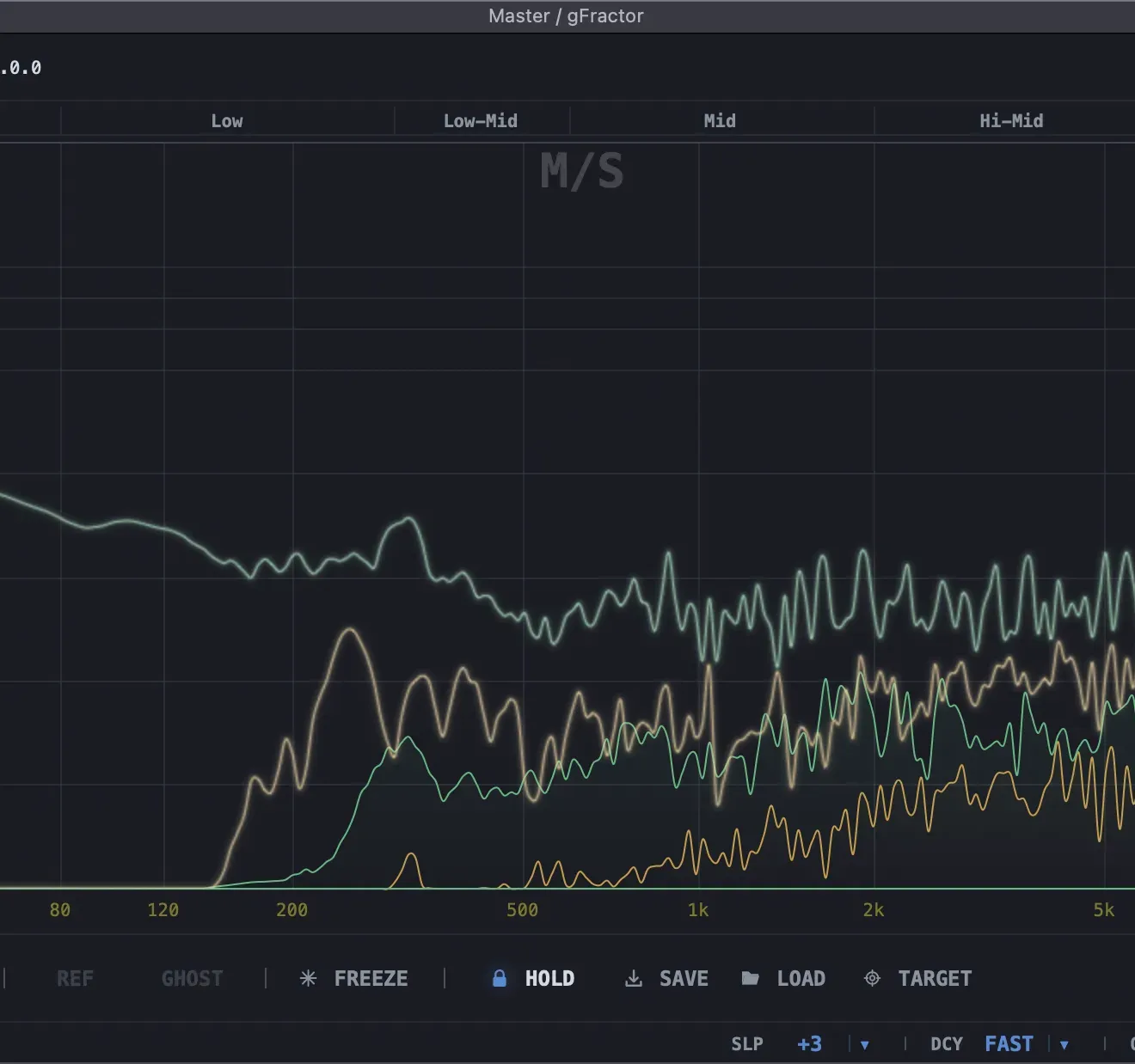Click the M/S mode indicator
The width and height of the screenshot is (1135, 1064).
point(581,172)
